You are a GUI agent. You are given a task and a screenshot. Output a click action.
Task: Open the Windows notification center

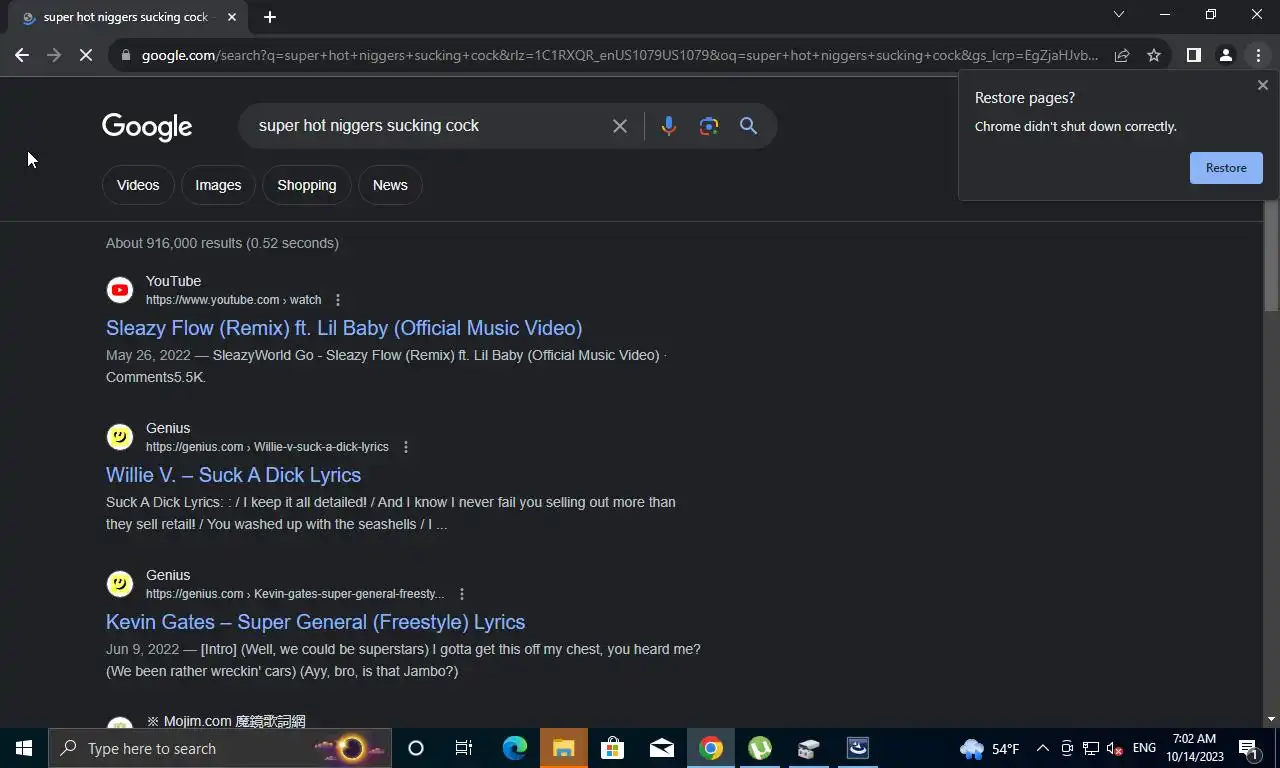click(1248, 748)
